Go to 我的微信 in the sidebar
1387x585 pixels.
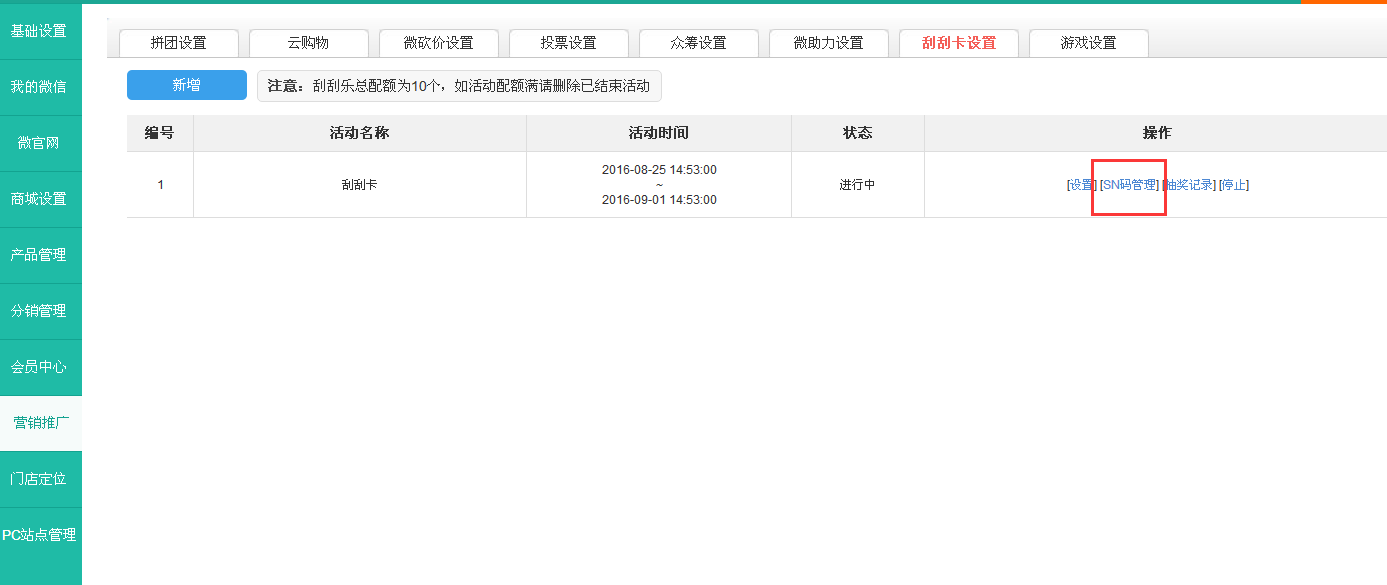(x=39, y=87)
